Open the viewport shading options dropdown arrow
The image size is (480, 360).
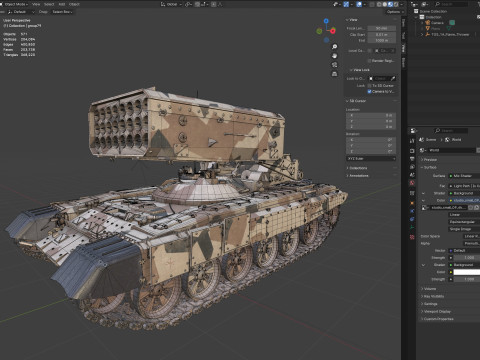(x=402, y=4)
